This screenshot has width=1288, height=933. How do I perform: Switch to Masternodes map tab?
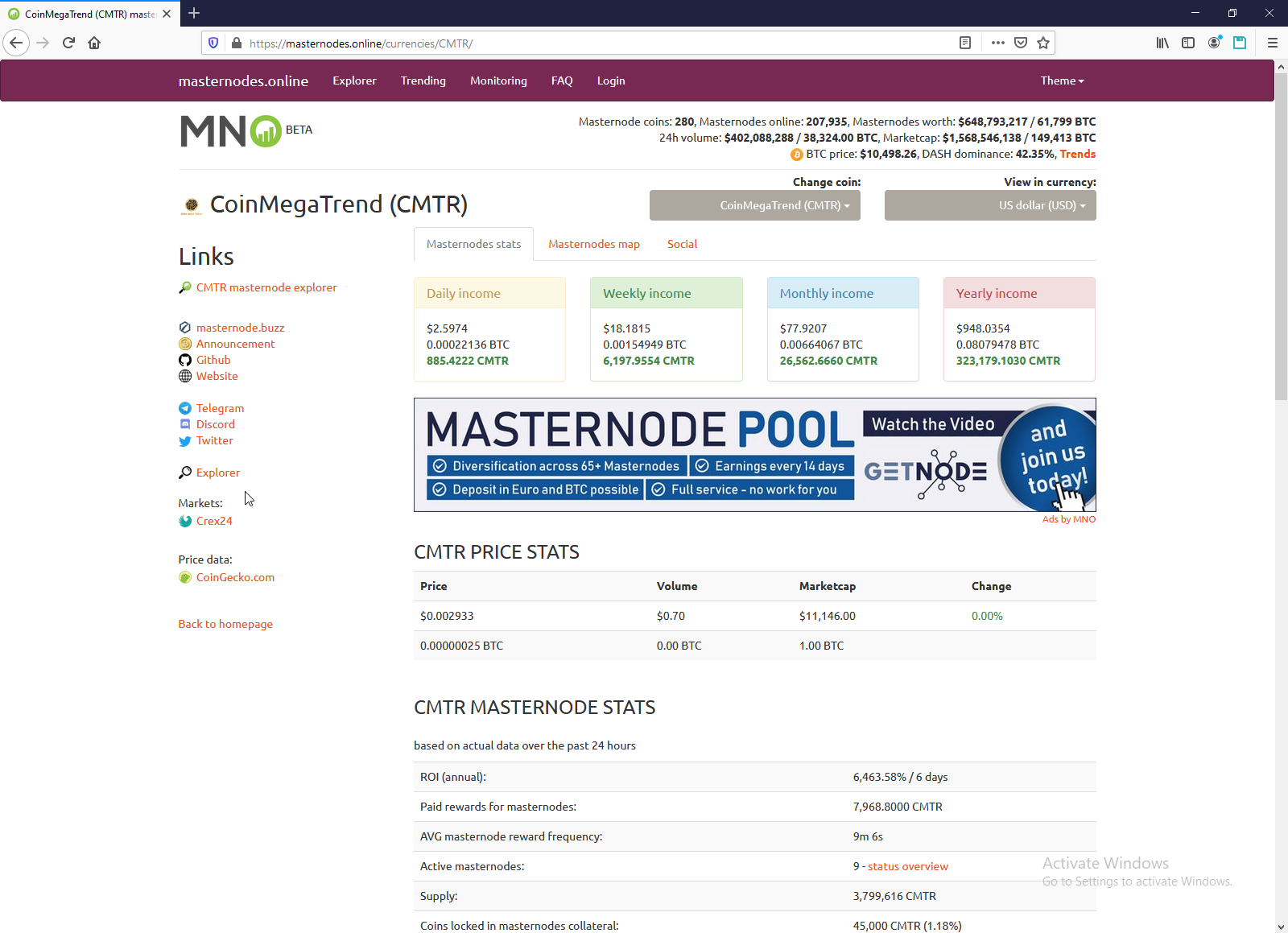(594, 244)
